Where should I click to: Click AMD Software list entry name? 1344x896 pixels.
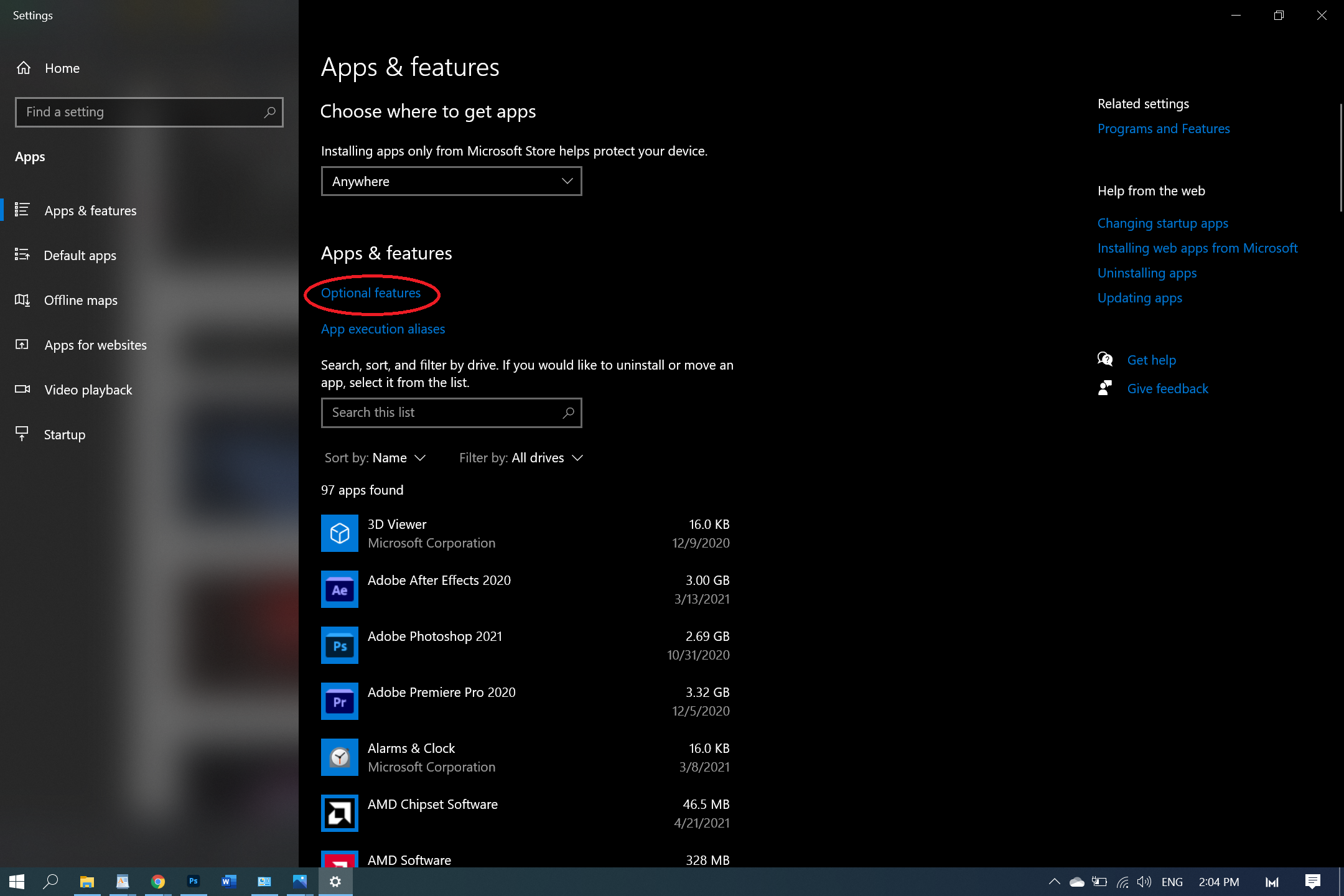[x=409, y=860]
